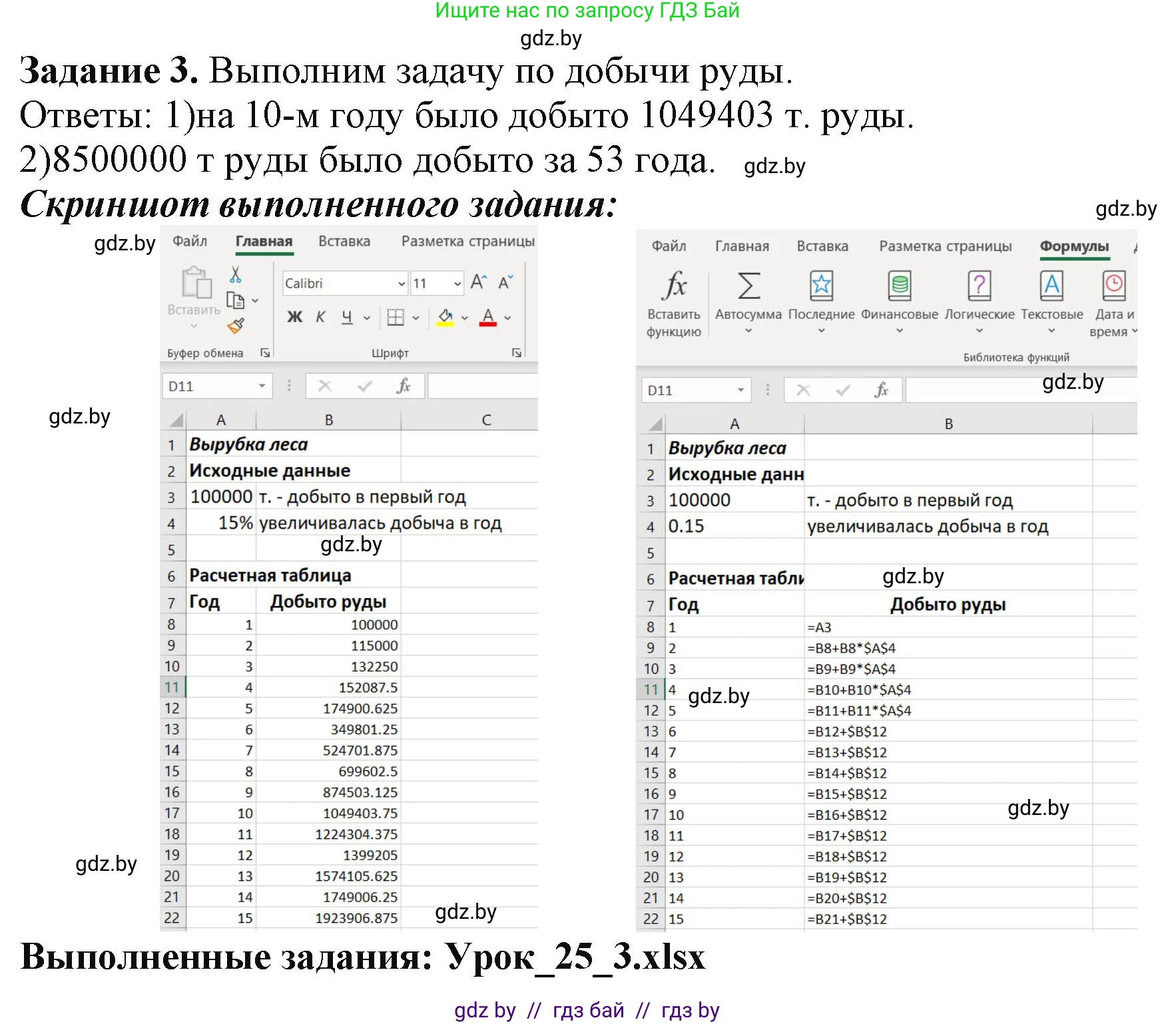
Task: Select row 11 header in left sheet
Action: coord(172,687)
